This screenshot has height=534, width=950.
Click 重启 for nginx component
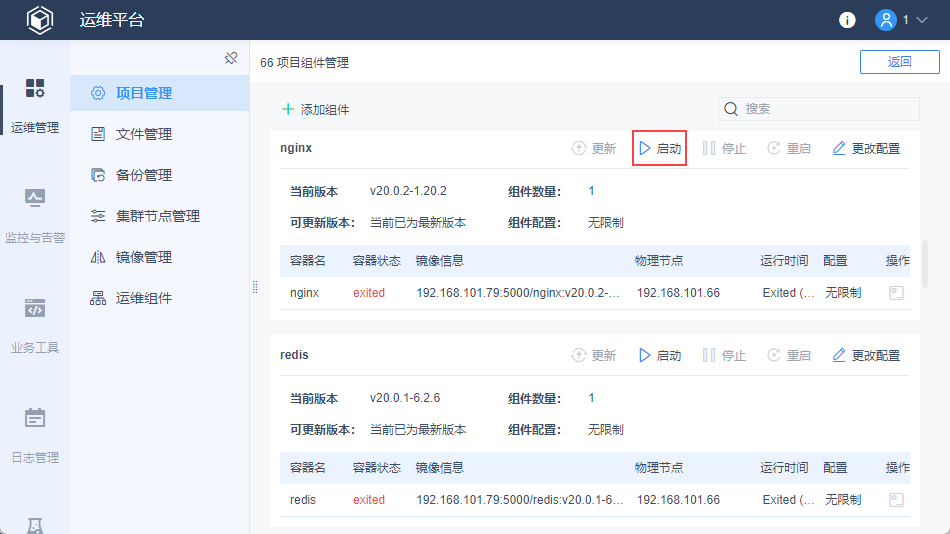tap(789, 149)
